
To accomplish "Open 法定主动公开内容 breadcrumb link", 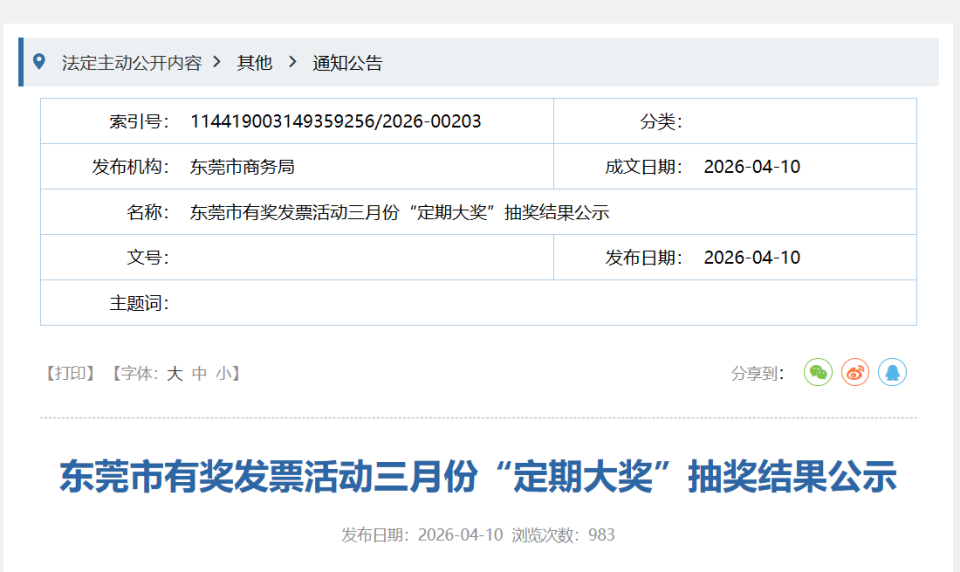I will tap(132, 63).
